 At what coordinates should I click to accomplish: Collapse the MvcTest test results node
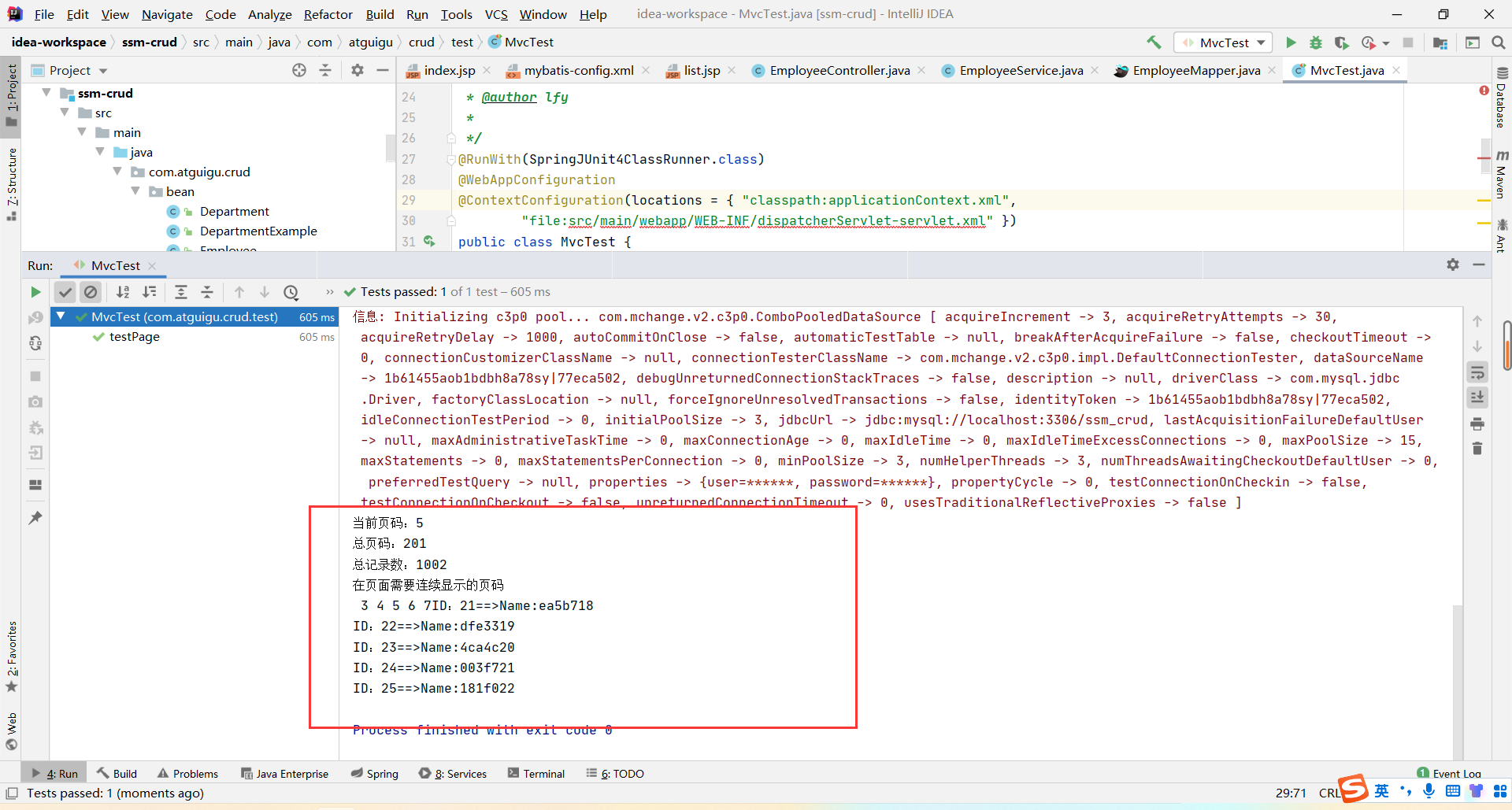61,316
